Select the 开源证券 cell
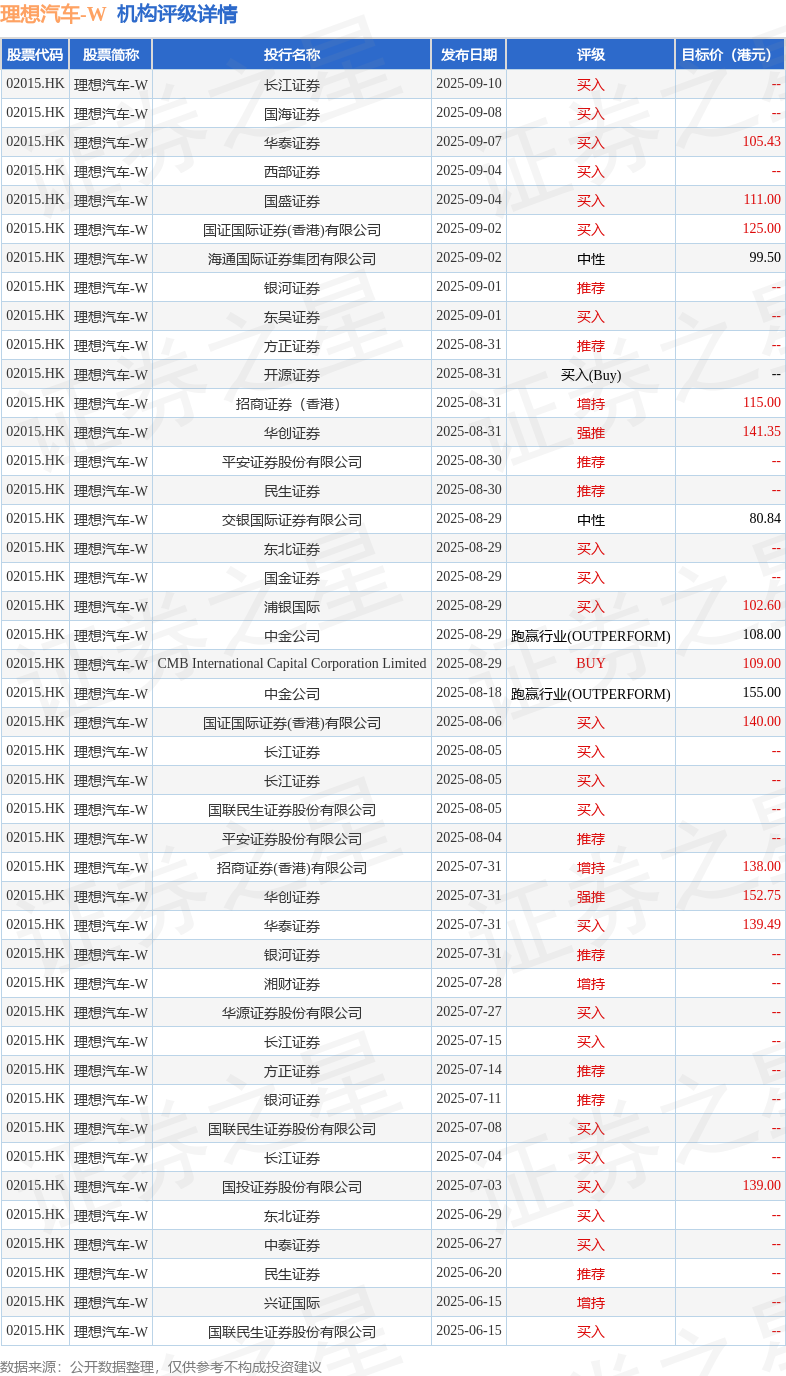The height and width of the screenshot is (1376, 786). 292,375
